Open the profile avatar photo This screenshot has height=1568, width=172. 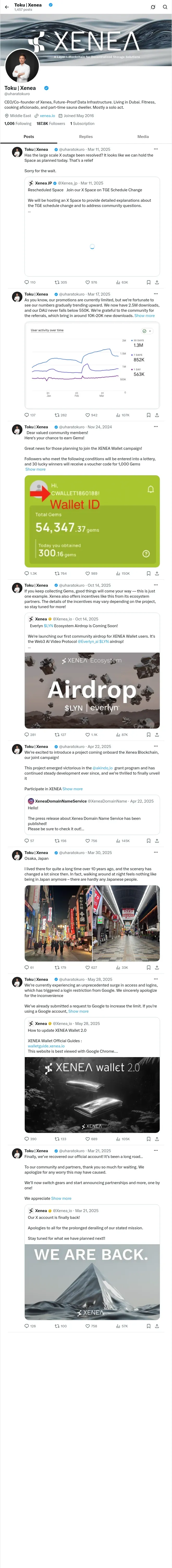click(22, 65)
